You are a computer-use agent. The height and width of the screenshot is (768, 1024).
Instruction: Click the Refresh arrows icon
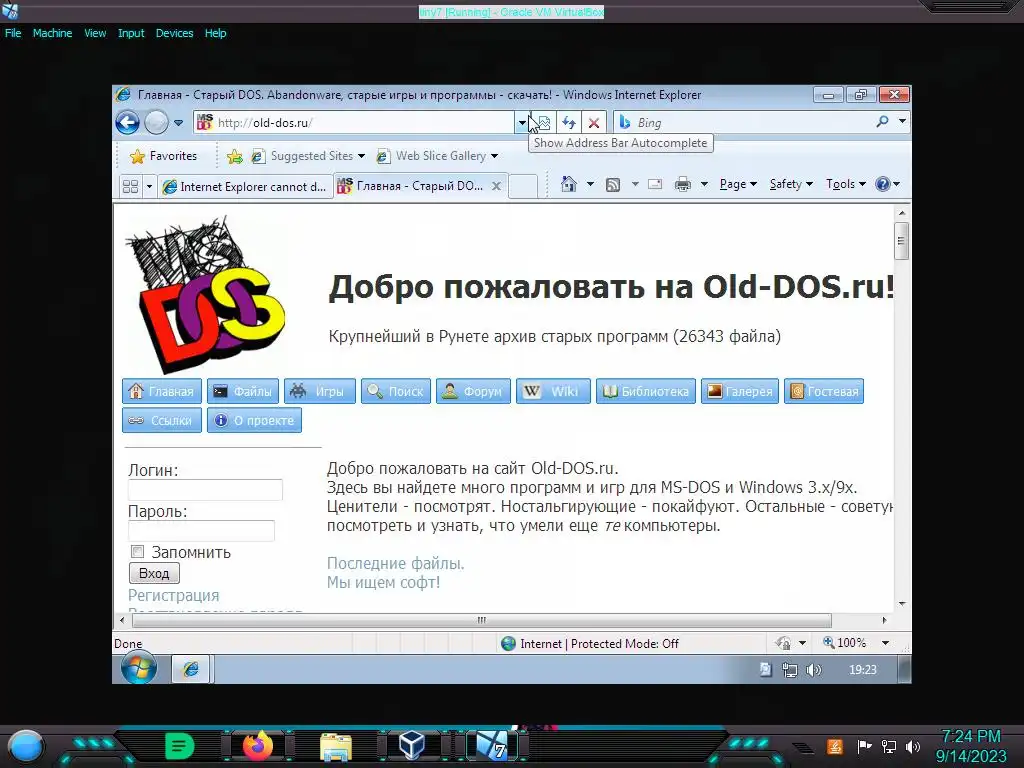point(569,122)
